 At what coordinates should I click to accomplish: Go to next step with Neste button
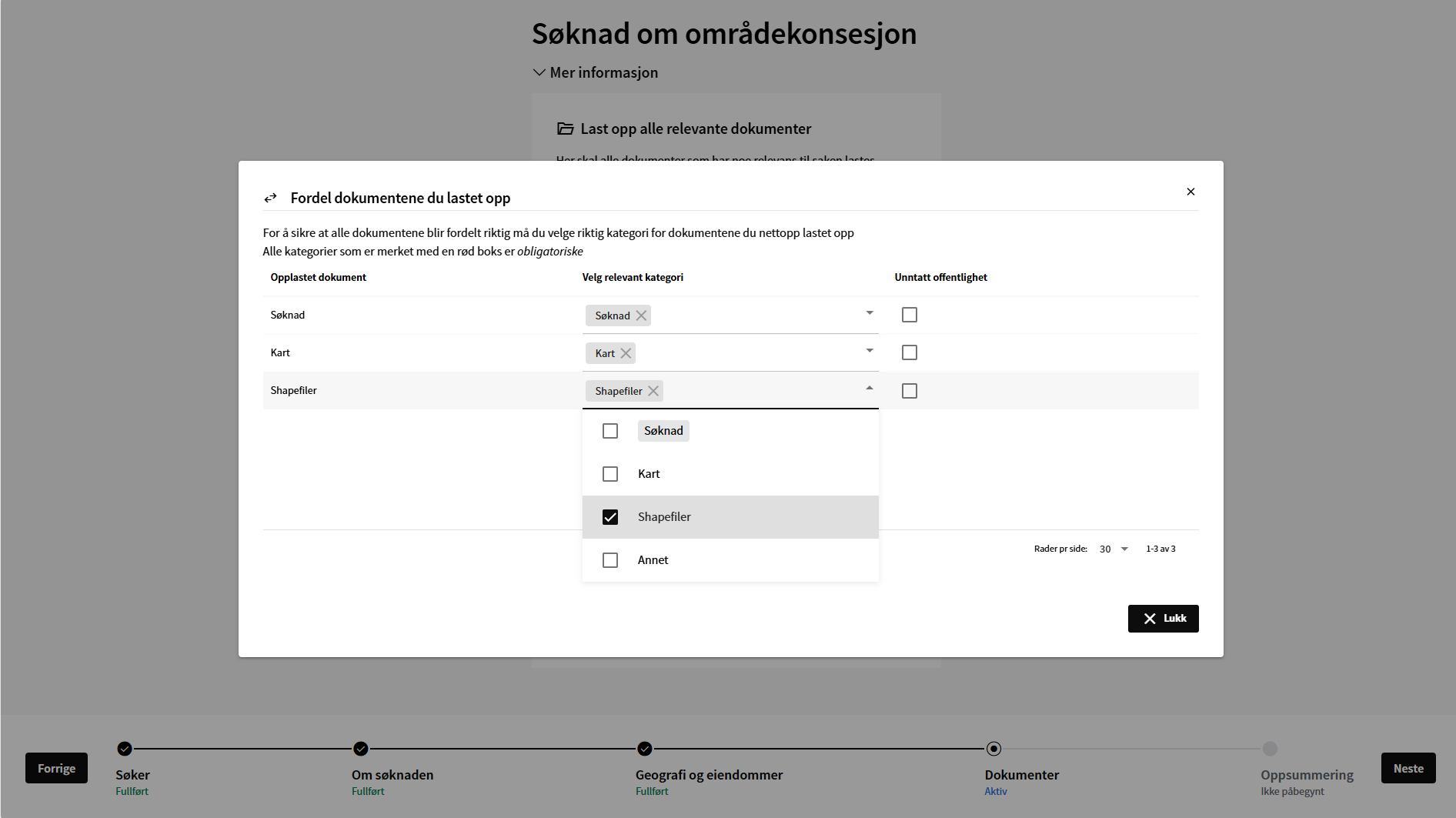(1408, 768)
